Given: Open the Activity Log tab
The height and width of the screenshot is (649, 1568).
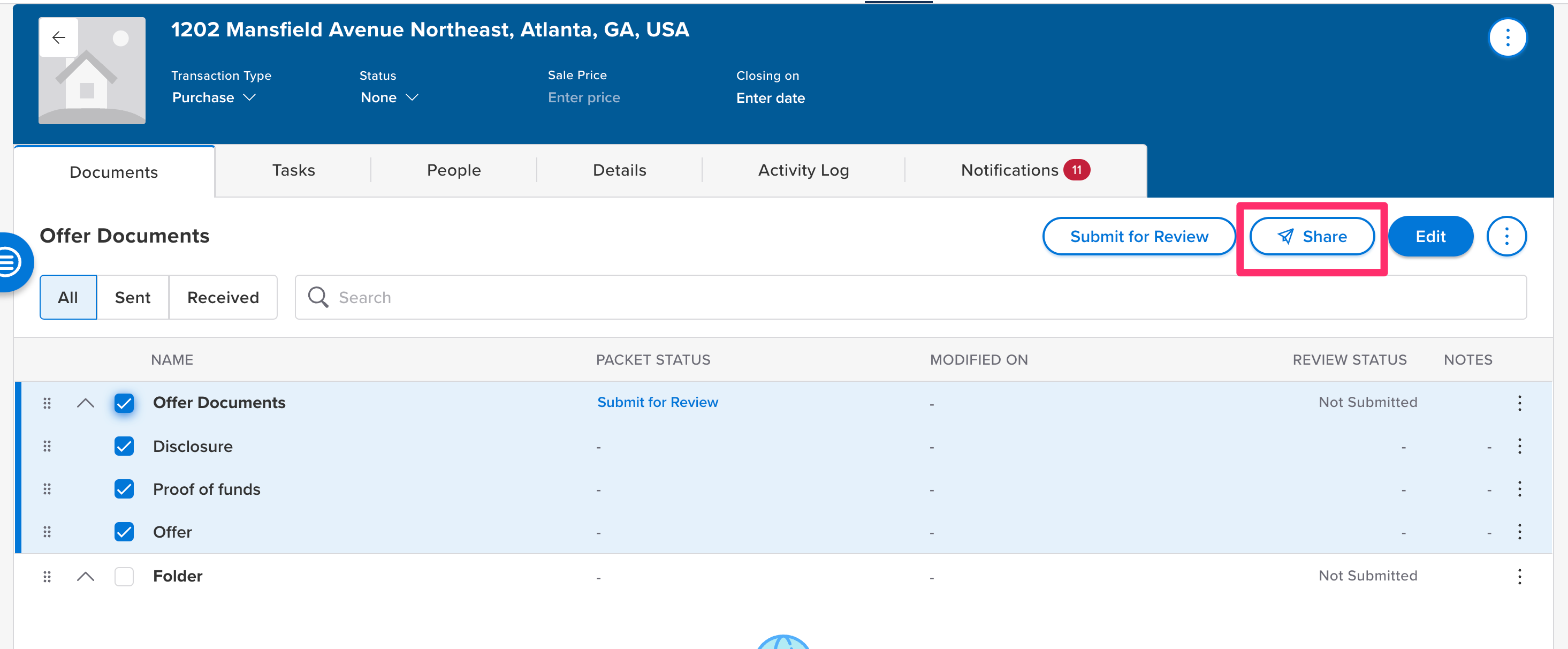Looking at the screenshot, I should [x=803, y=170].
